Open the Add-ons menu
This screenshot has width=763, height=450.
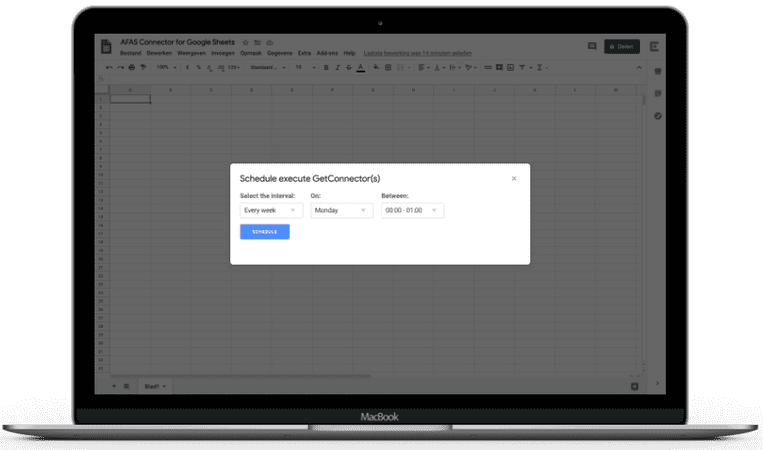coord(327,53)
